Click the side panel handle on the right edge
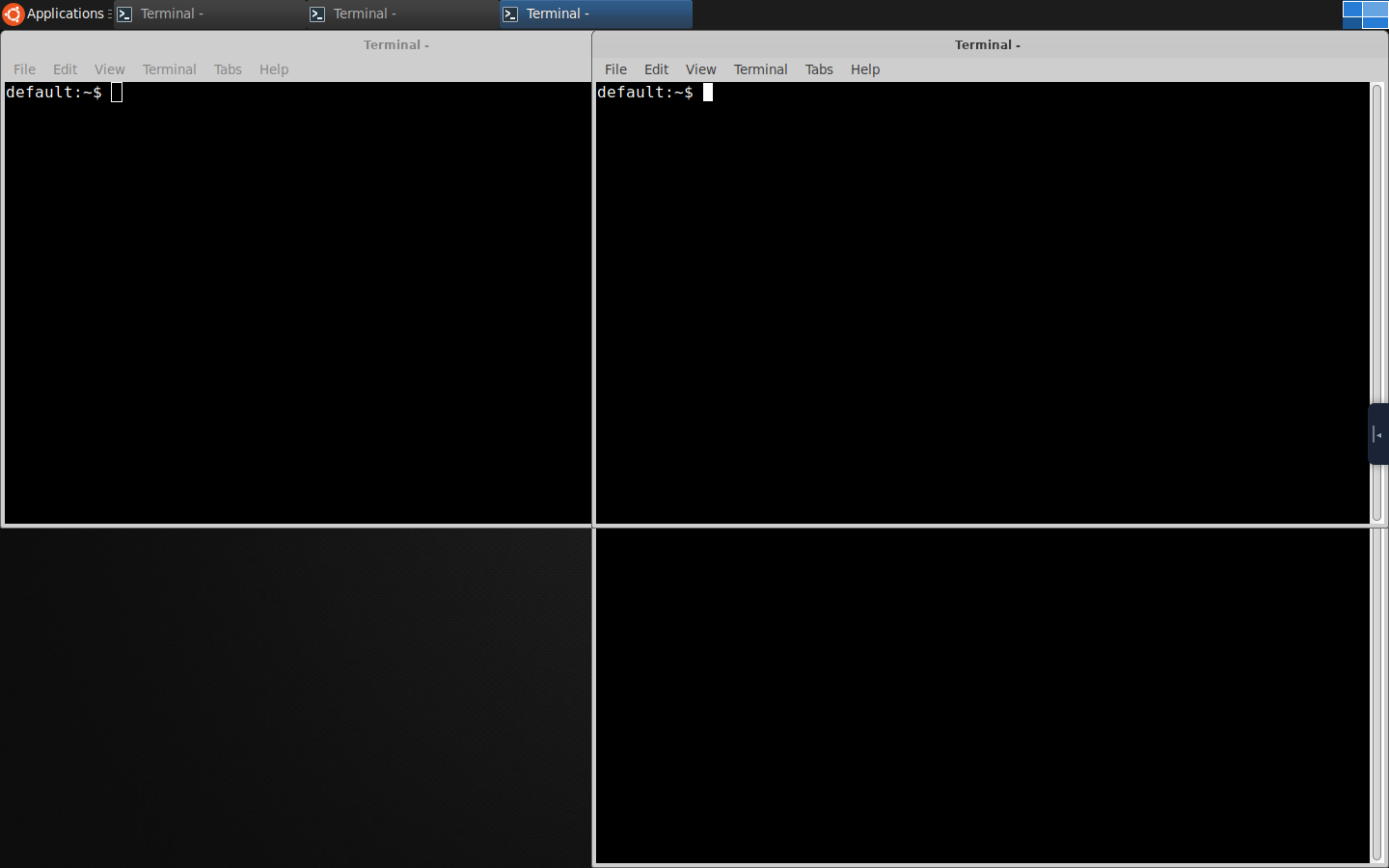The width and height of the screenshot is (1389, 868). (1378, 434)
